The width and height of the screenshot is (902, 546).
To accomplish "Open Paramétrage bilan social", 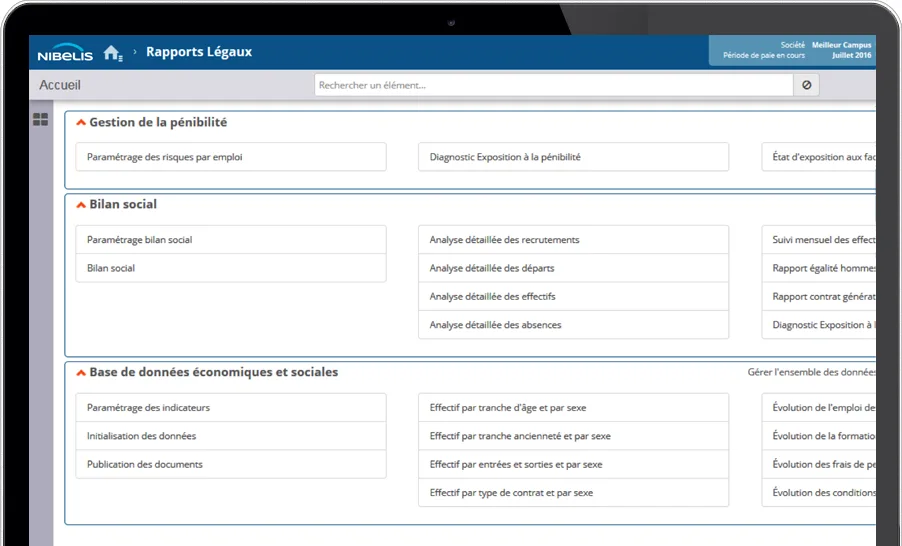I will tap(231, 240).
